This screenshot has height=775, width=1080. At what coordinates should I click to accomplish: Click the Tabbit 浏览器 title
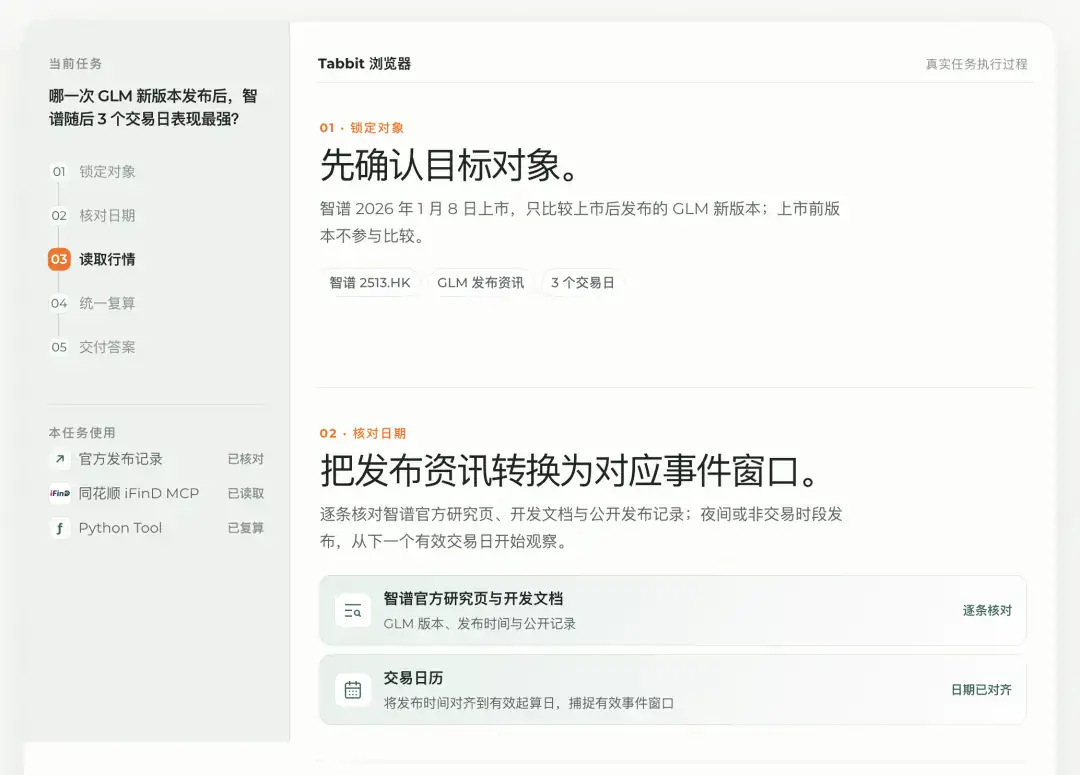pyautogui.click(x=364, y=63)
